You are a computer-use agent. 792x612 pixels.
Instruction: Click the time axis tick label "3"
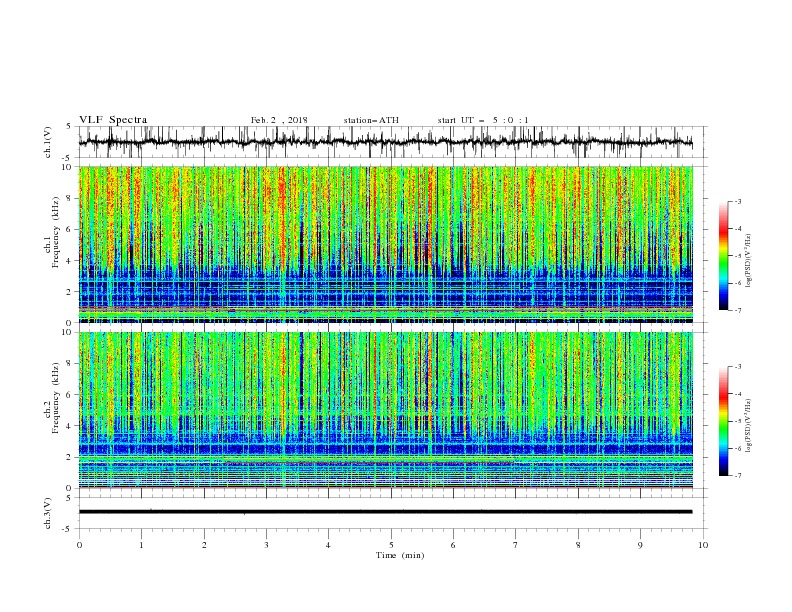266,545
